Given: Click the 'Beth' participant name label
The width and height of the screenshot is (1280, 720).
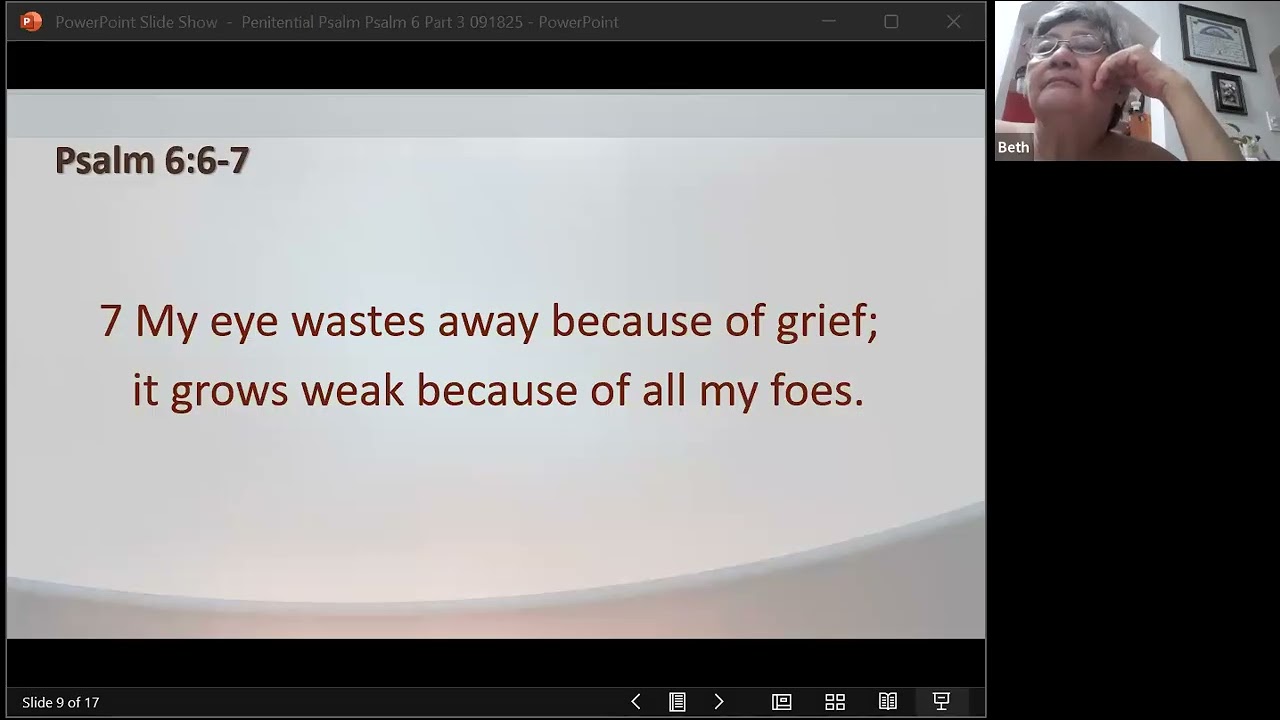Looking at the screenshot, I should click(1013, 147).
